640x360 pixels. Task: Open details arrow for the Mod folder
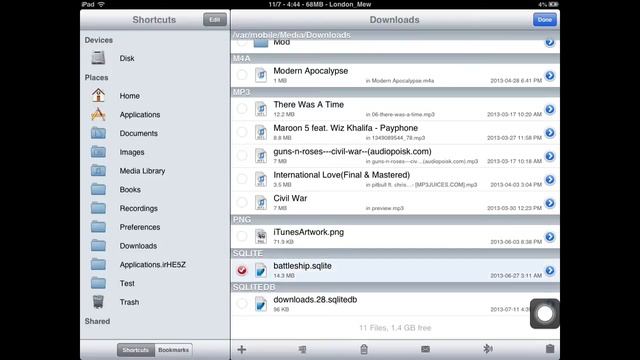pyautogui.click(x=550, y=42)
